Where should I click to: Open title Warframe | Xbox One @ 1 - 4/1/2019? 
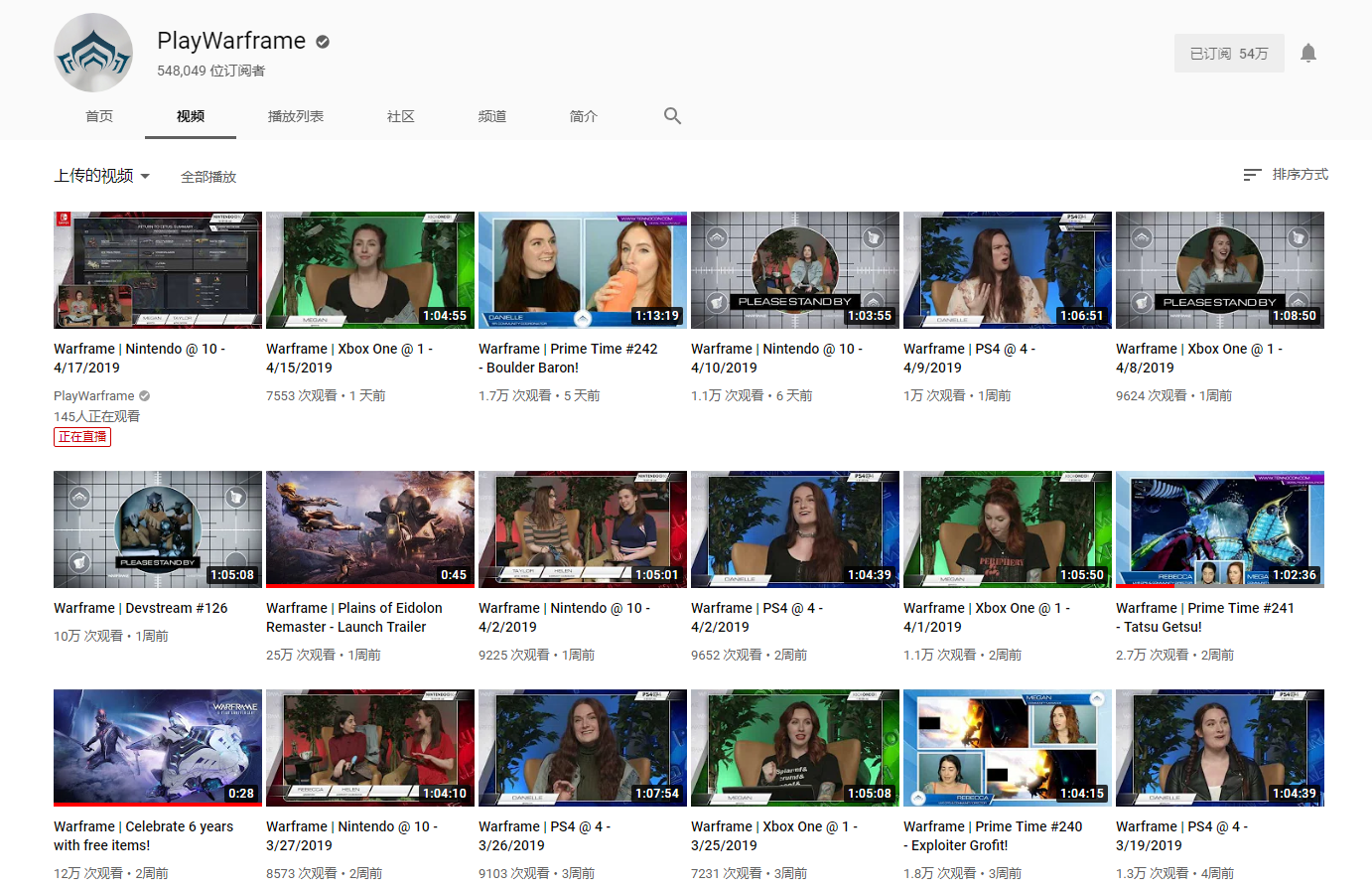987,618
